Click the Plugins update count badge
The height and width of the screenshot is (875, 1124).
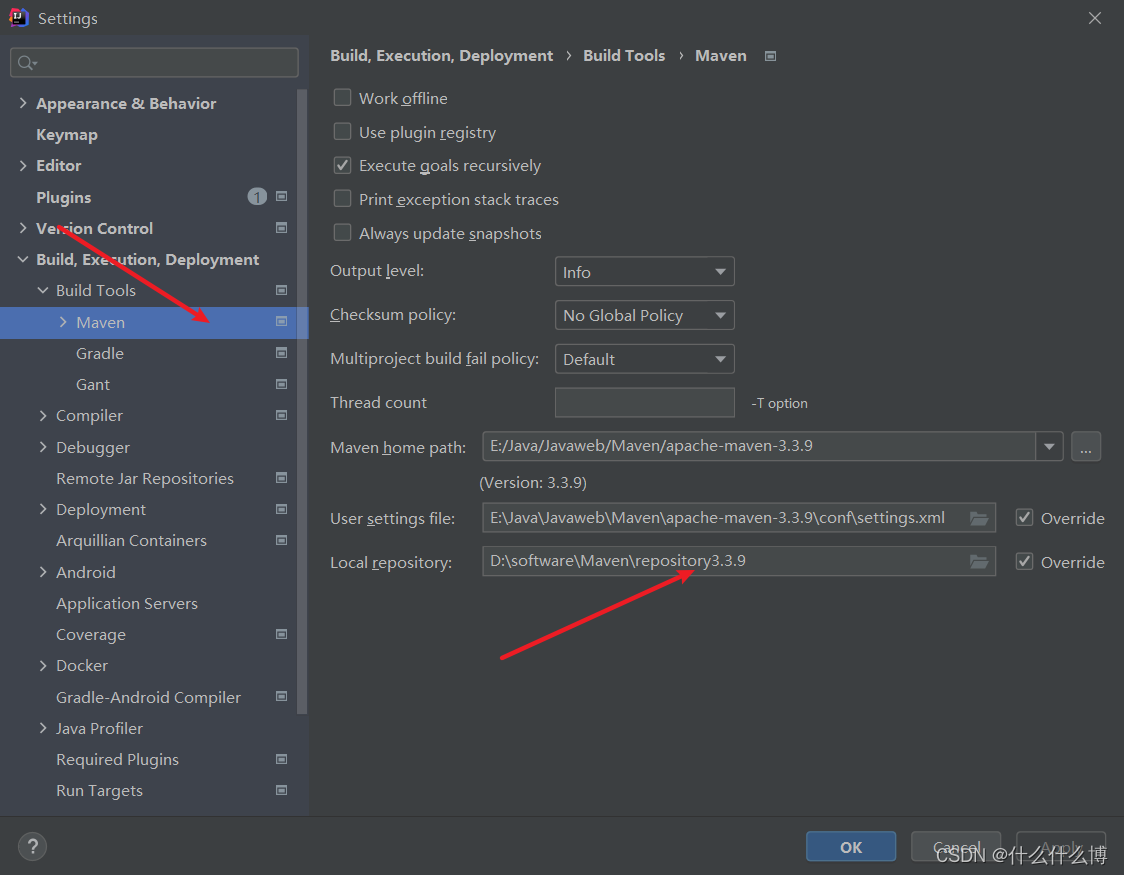[x=257, y=196]
